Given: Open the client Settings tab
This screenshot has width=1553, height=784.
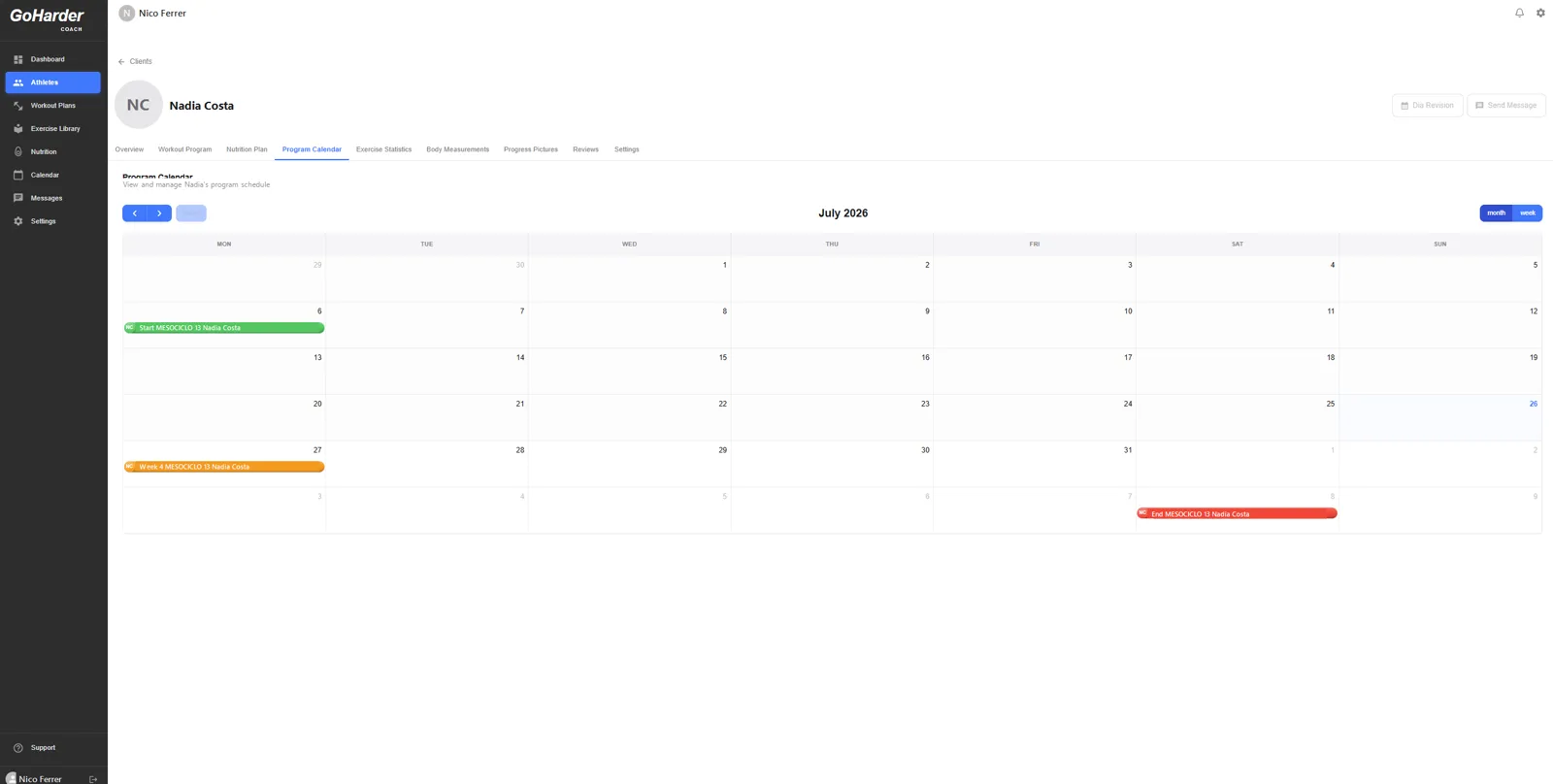Looking at the screenshot, I should click(x=626, y=149).
